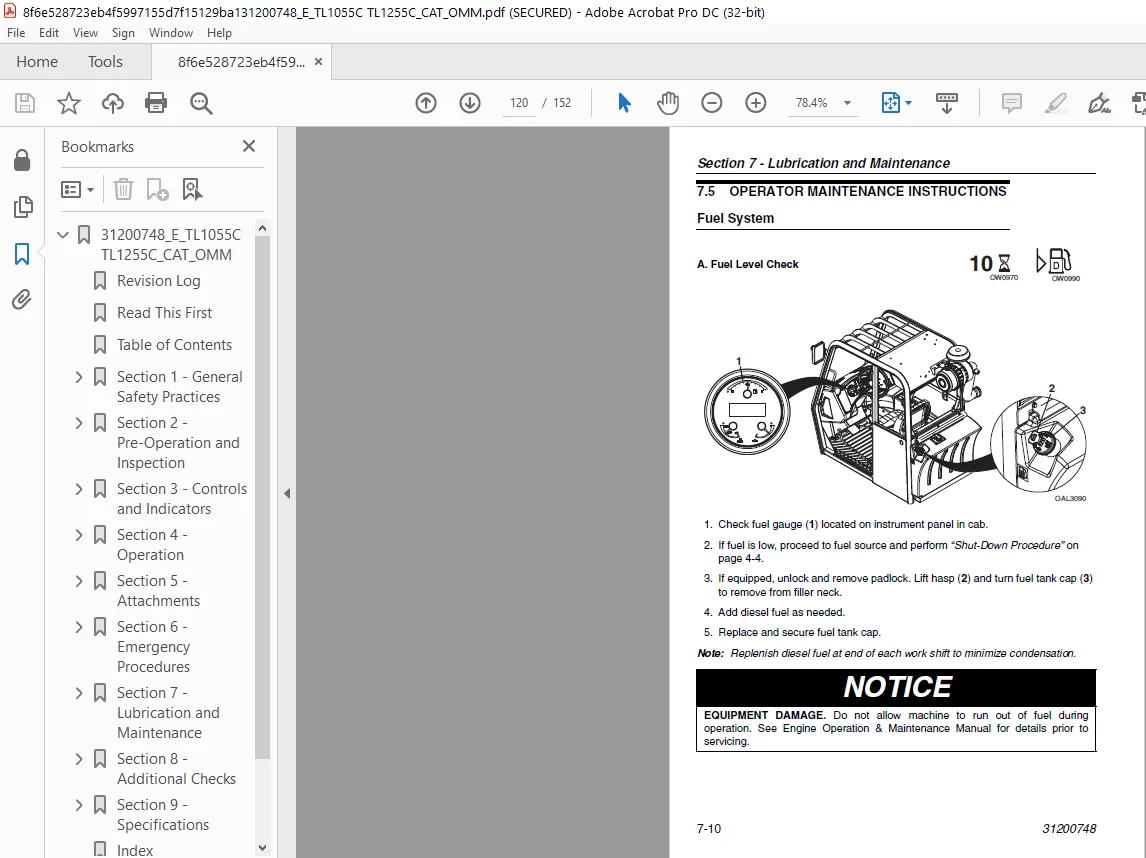Expand Section 7 - Lubrication and Maintenance
1146x858 pixels.
(79, 693)
